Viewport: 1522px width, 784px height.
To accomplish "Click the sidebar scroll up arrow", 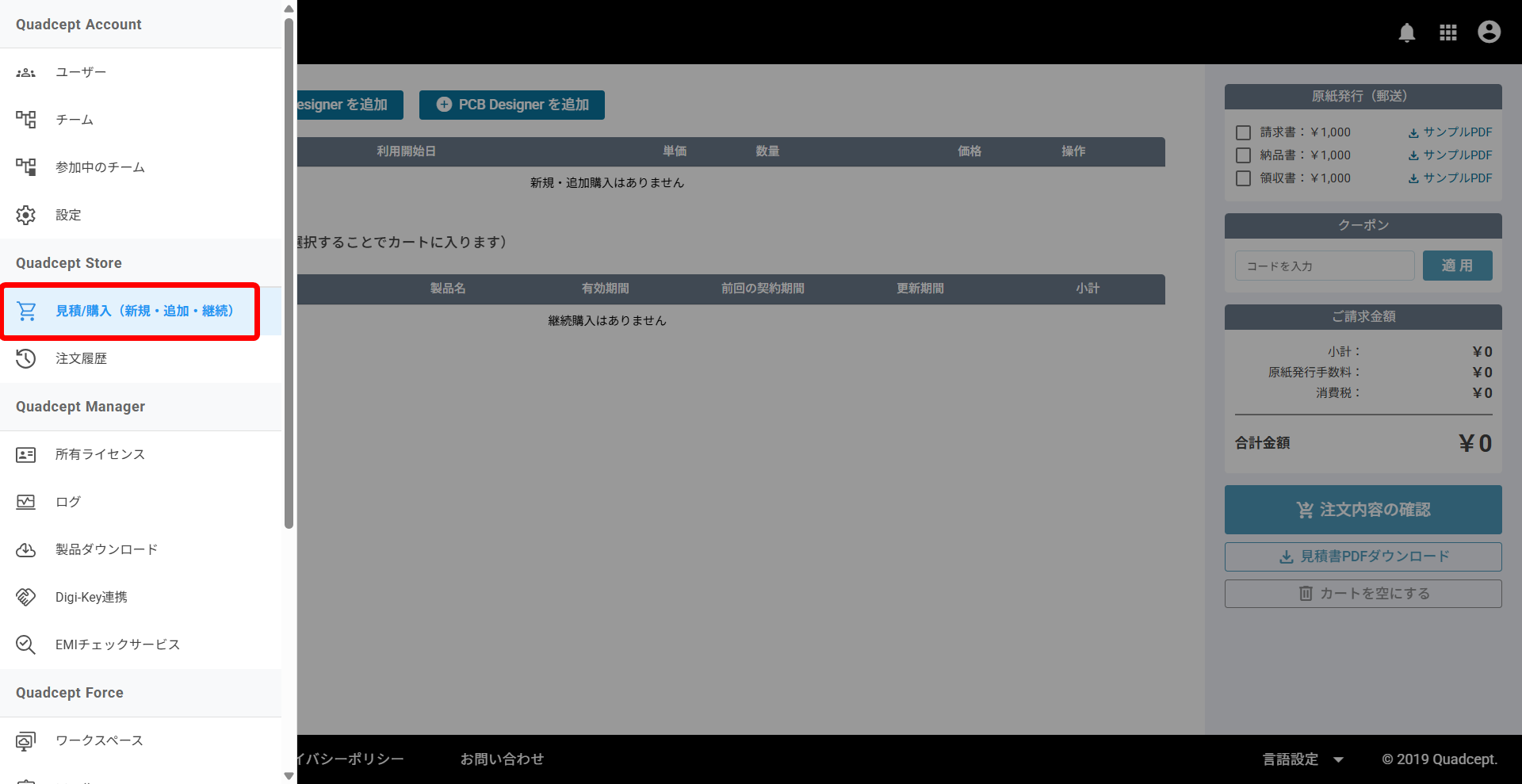I will (x=289, y=9).
